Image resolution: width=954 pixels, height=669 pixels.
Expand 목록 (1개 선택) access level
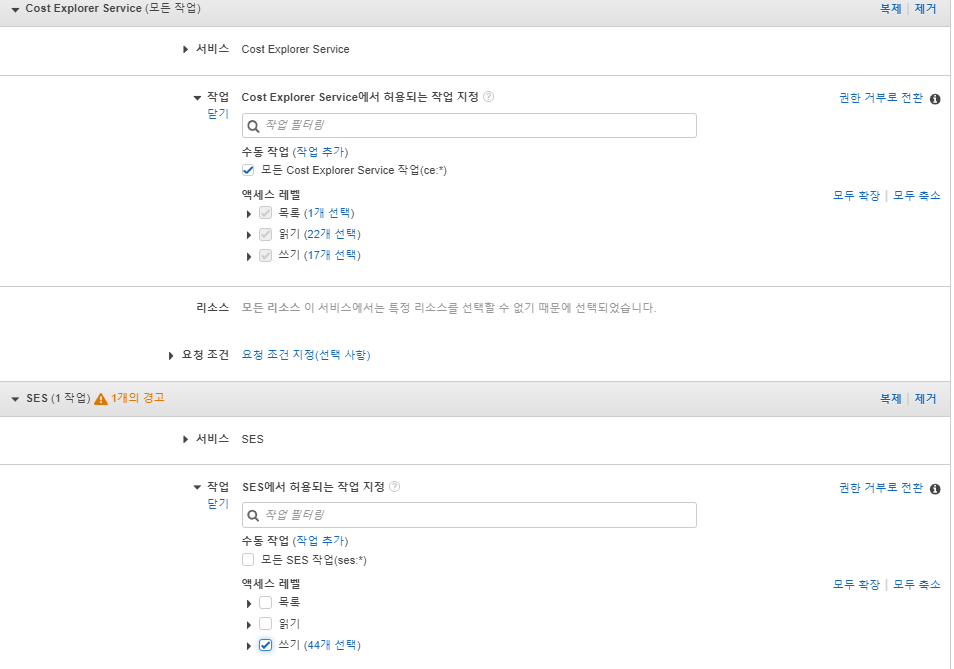click(x=249, y=214)
